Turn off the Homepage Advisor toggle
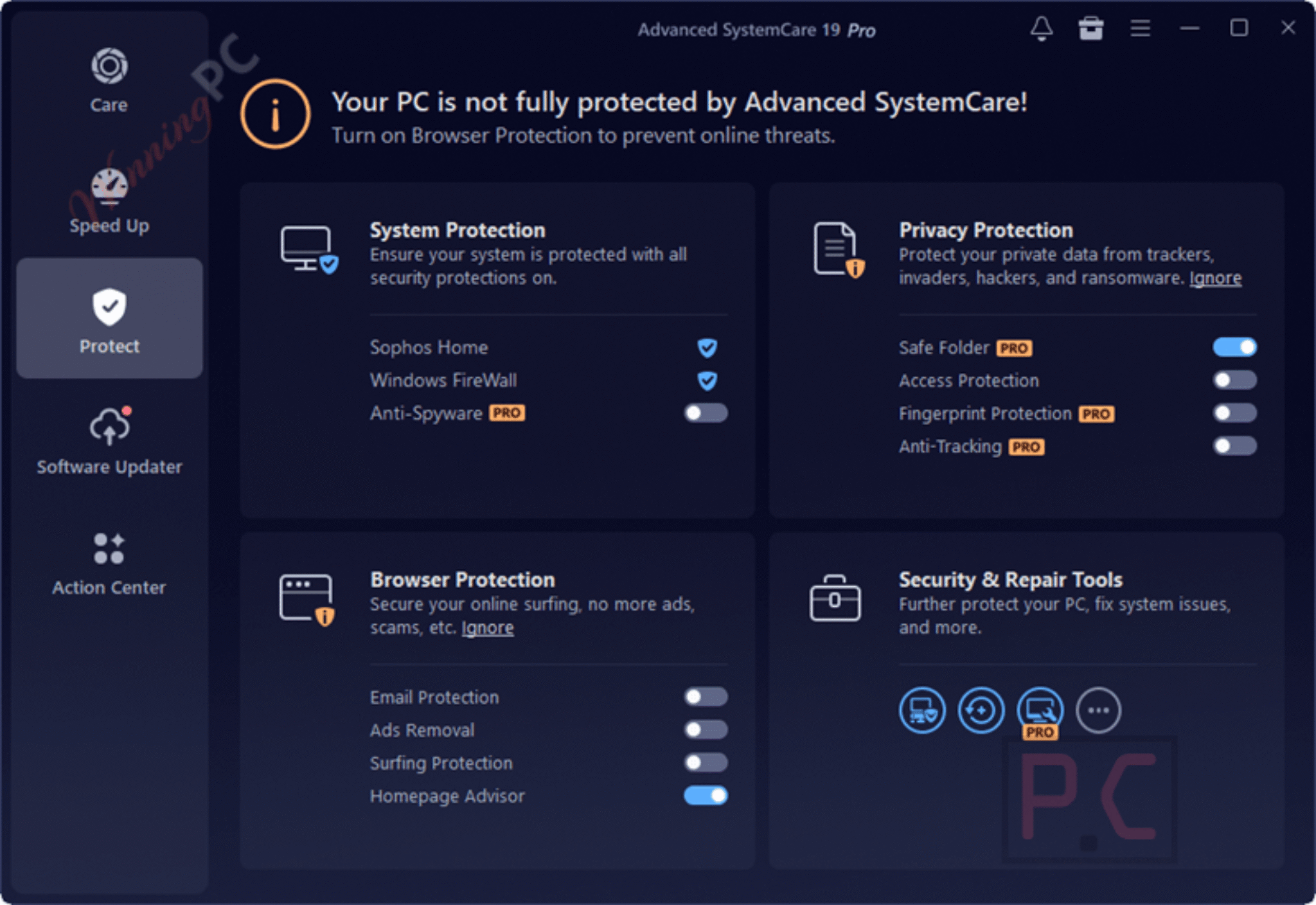Image resolution: width=1316 pixels, height=905 pixels. [706, 796]
